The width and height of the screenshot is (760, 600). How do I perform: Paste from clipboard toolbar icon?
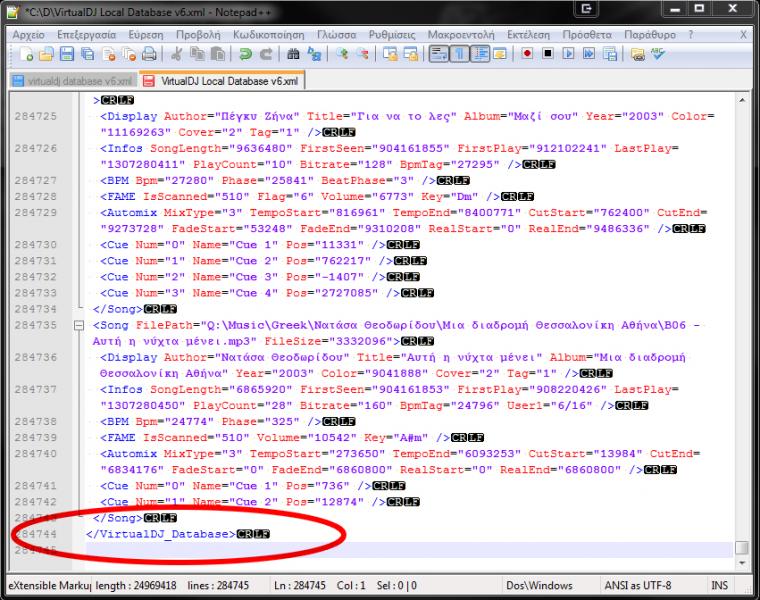[218, 54]
